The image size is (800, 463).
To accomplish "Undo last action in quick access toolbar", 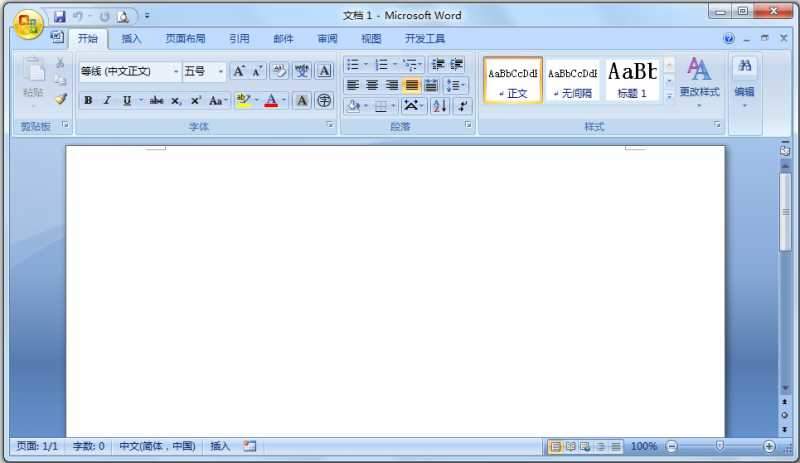I will tap(78, 16).
